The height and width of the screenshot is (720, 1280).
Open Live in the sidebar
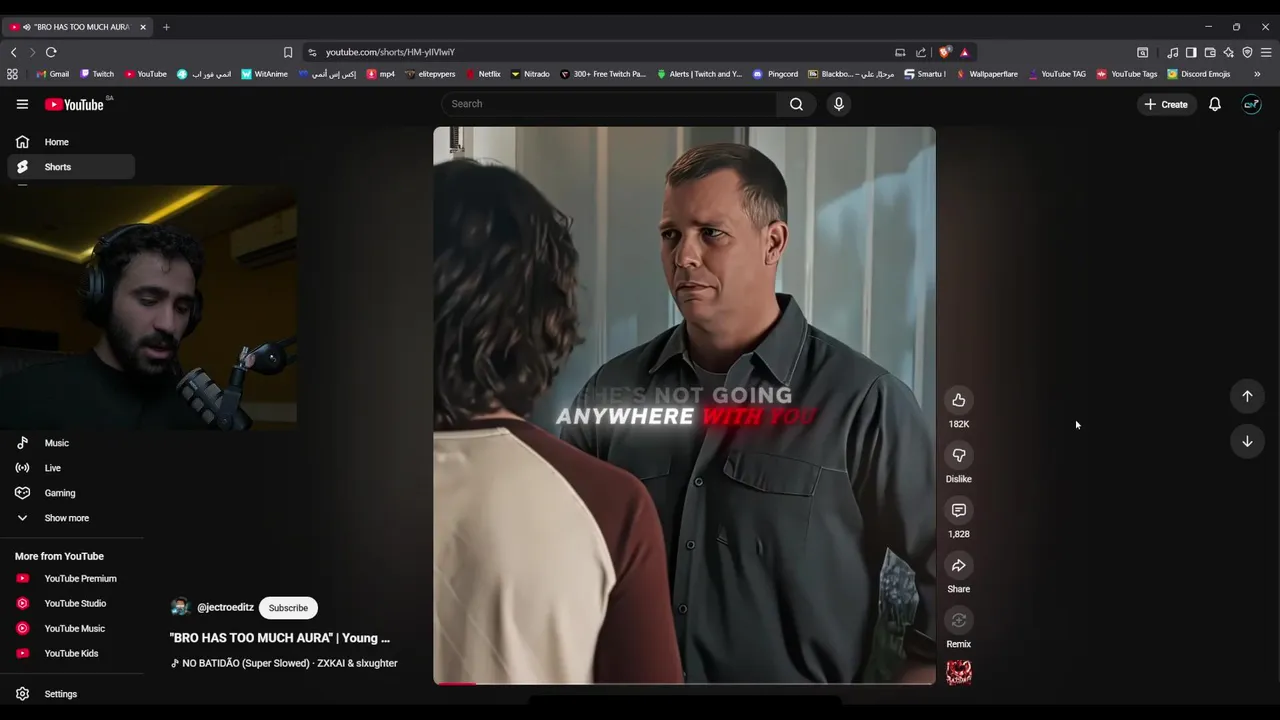(70, 468)
